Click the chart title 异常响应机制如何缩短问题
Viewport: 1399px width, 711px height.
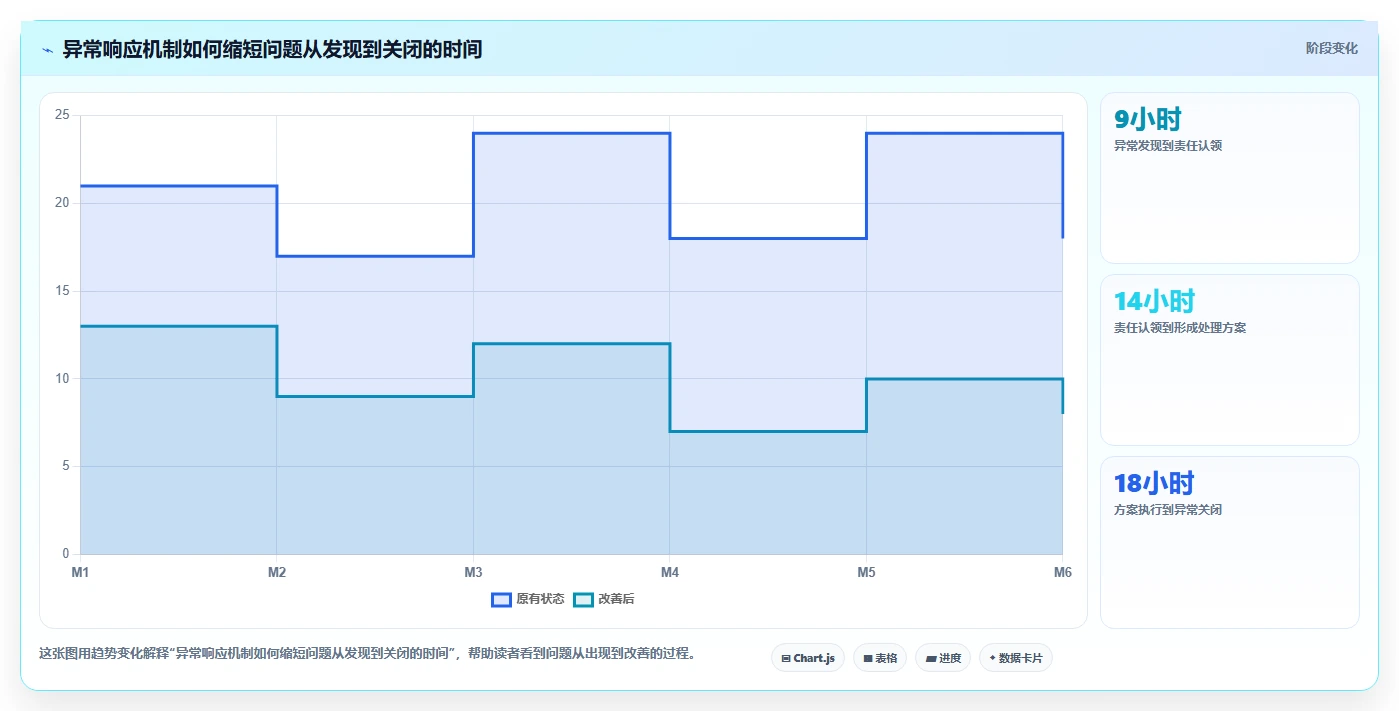pos(273,49)
